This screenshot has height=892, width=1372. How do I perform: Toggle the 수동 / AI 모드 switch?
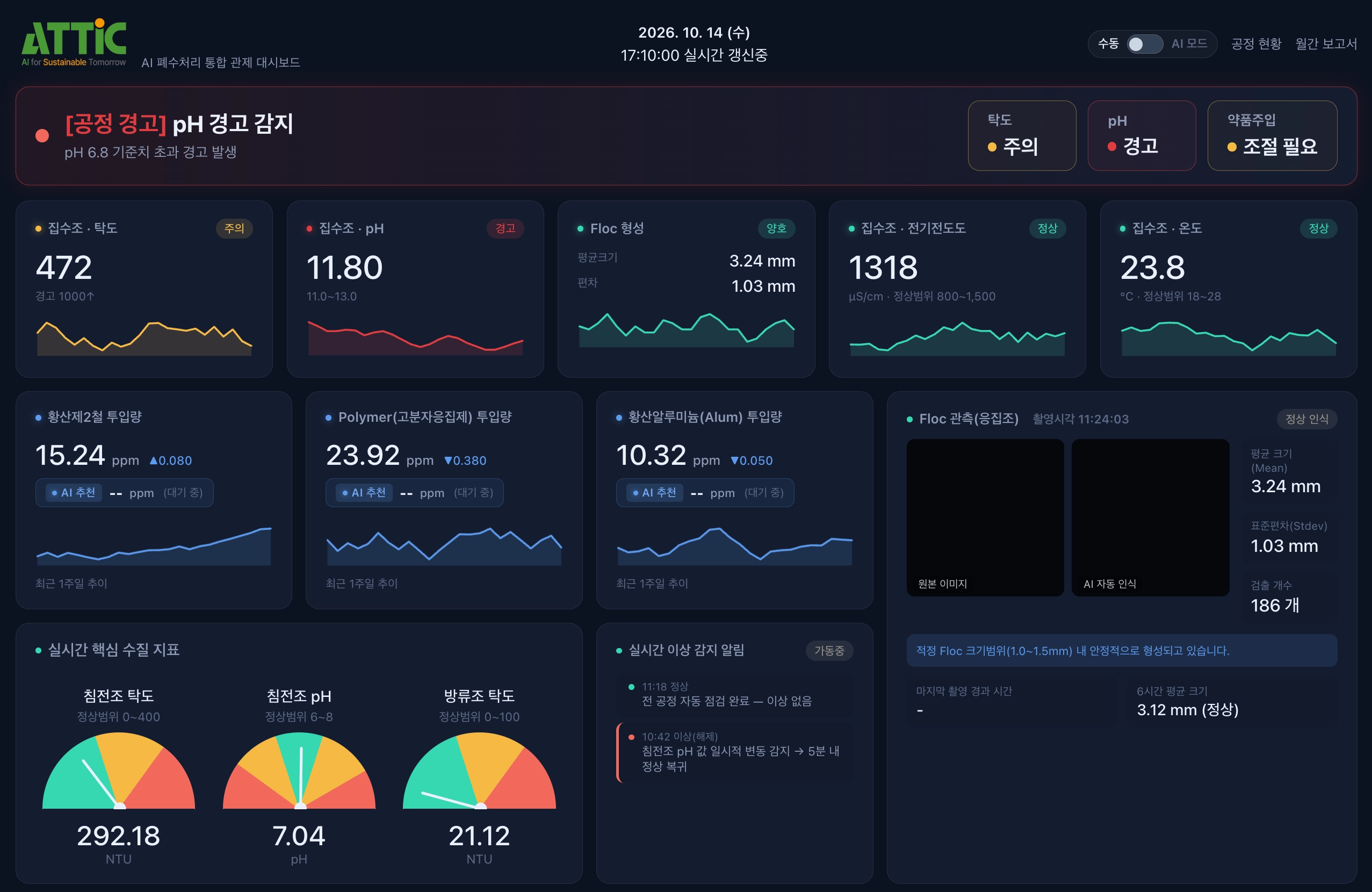click(x=1144, y=44)
